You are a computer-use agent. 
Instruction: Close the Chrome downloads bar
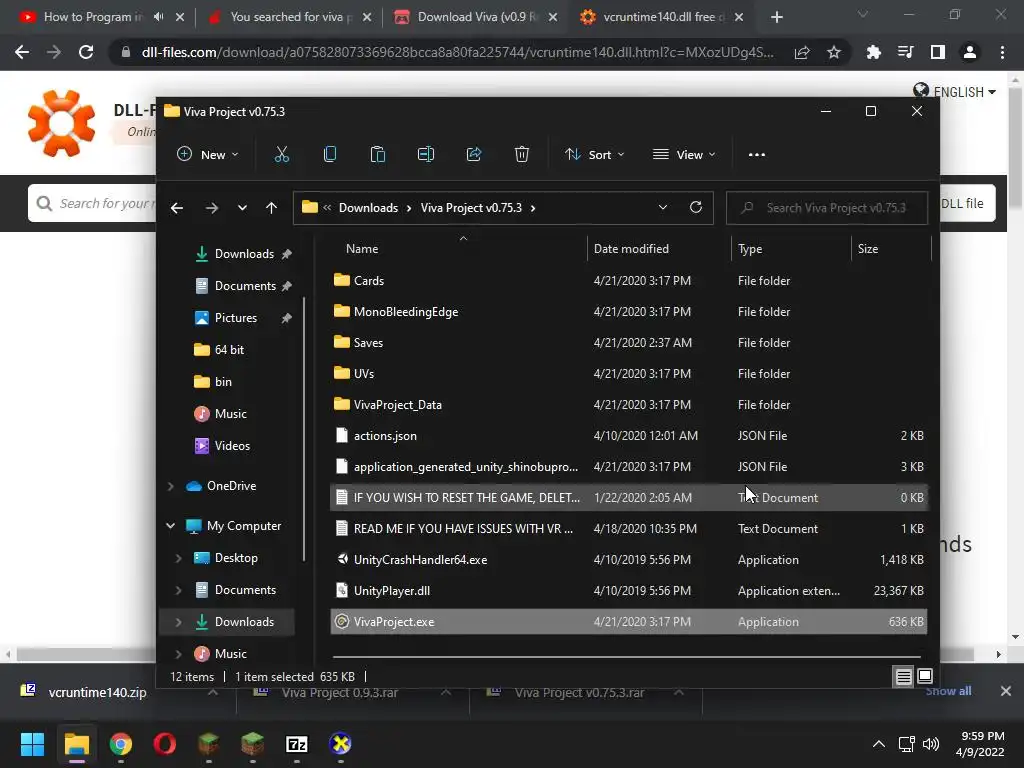1006,691
